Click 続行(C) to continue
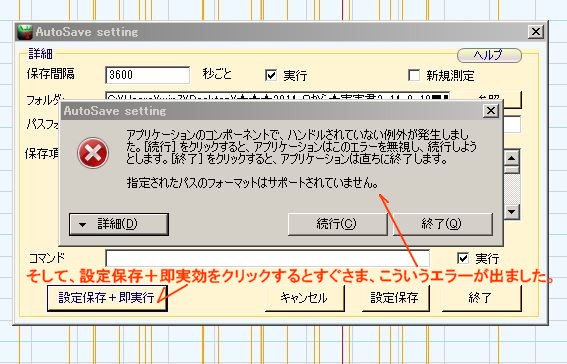The image size is (567, 364). 337,224
